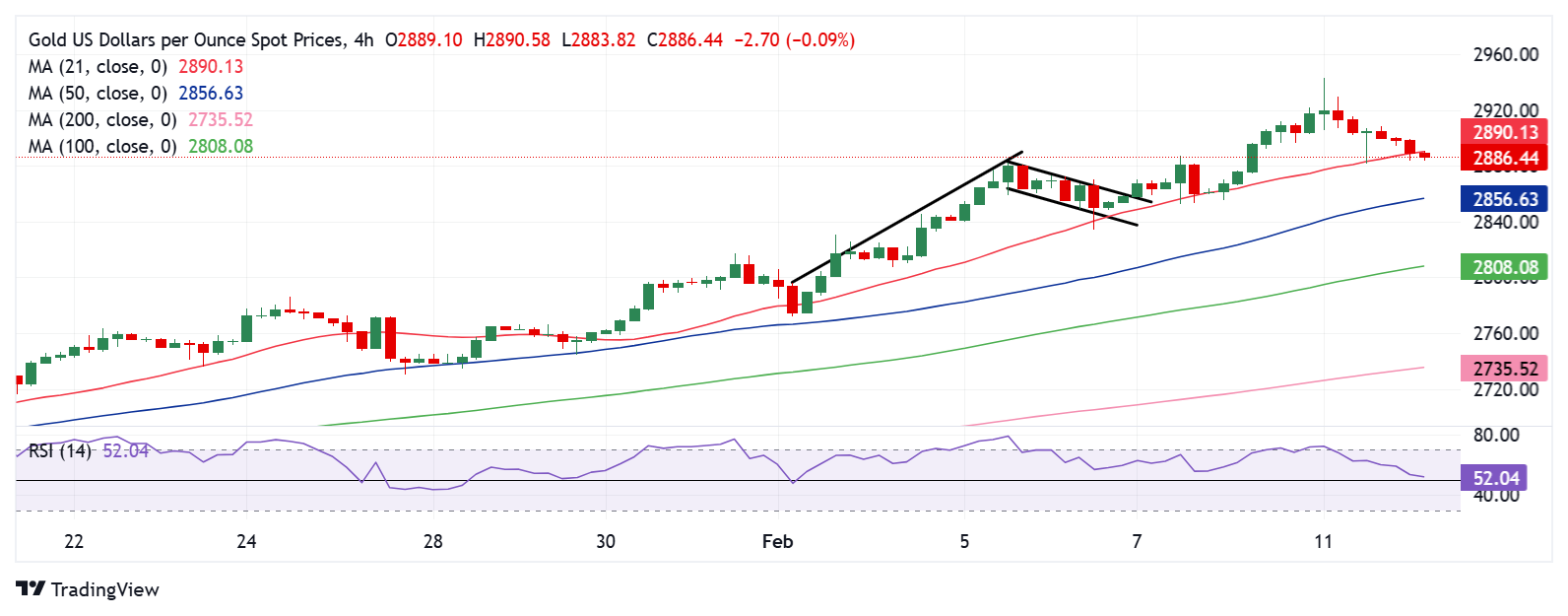Click the 11 date label on the time axis
1568x616 pixels.
(x=1323, y=541)
